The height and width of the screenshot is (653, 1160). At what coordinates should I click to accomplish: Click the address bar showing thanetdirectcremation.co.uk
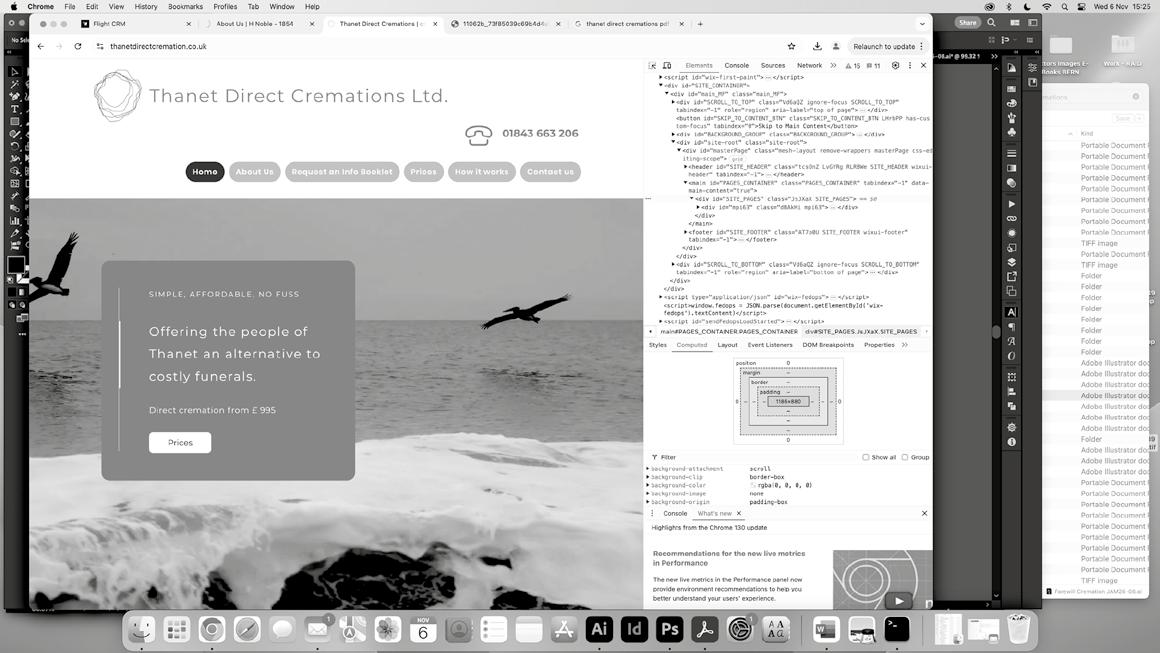[x=444, y=46]
